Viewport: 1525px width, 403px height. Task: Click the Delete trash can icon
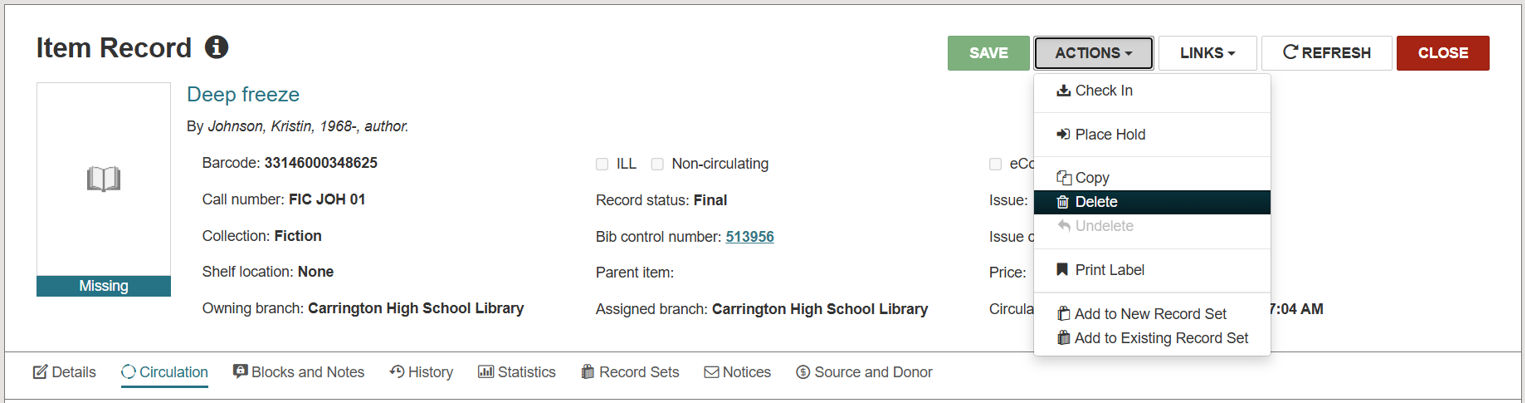click(x=1063, y=202)
